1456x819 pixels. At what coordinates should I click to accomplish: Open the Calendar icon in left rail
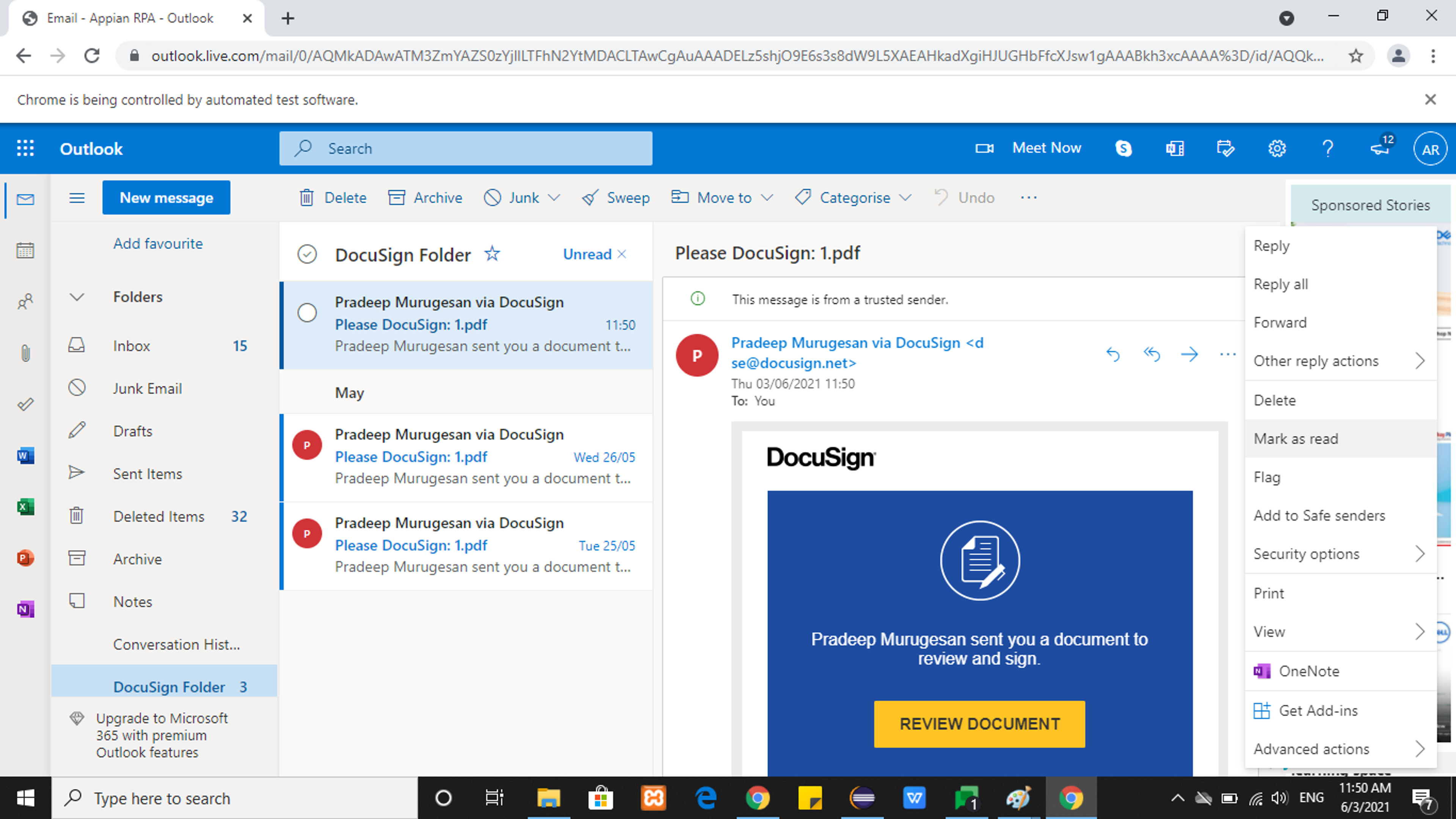25,250
